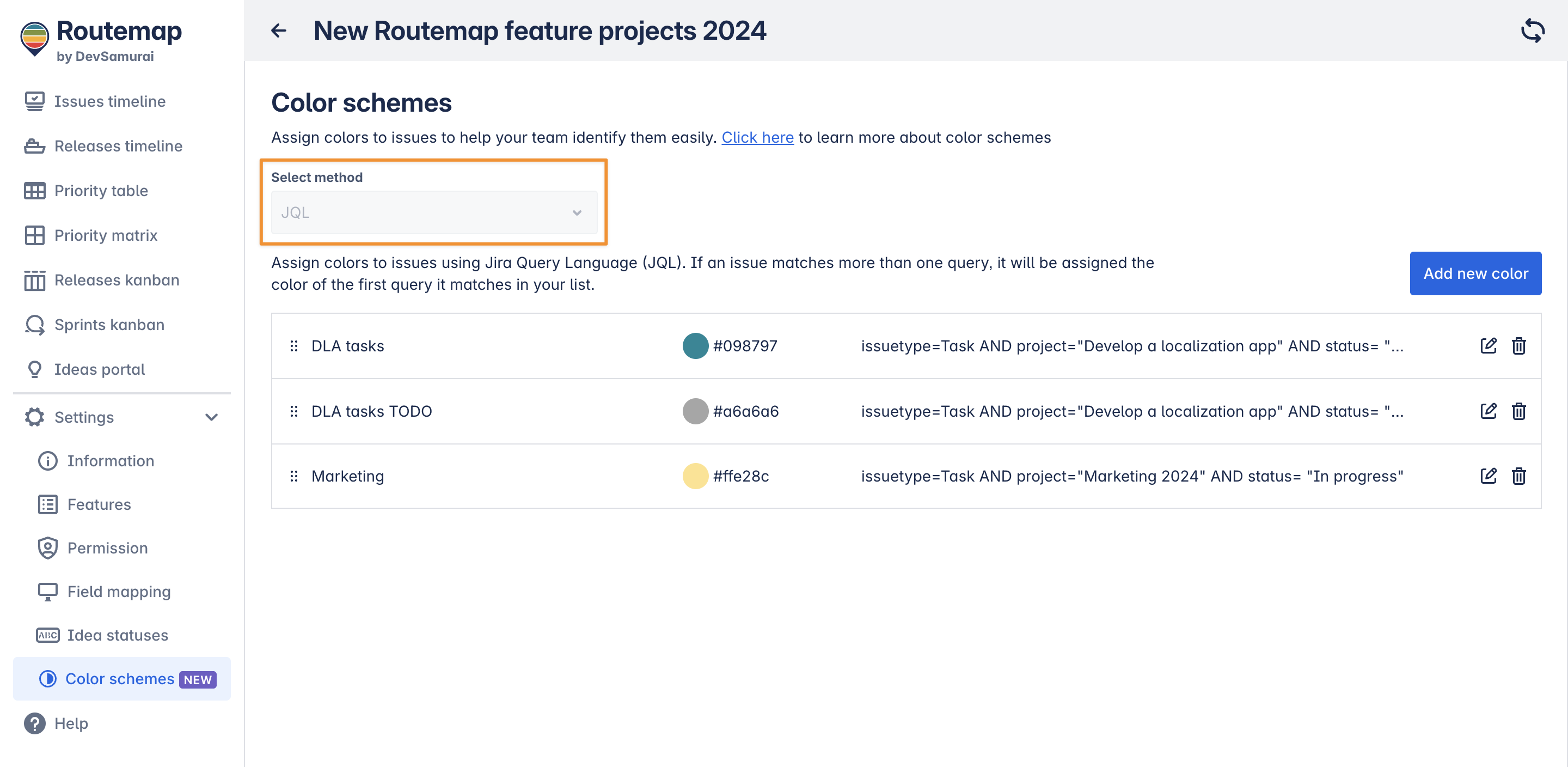
Task: Click the #ffe28c yellow color swatch
Action: [x=695, y=476]
